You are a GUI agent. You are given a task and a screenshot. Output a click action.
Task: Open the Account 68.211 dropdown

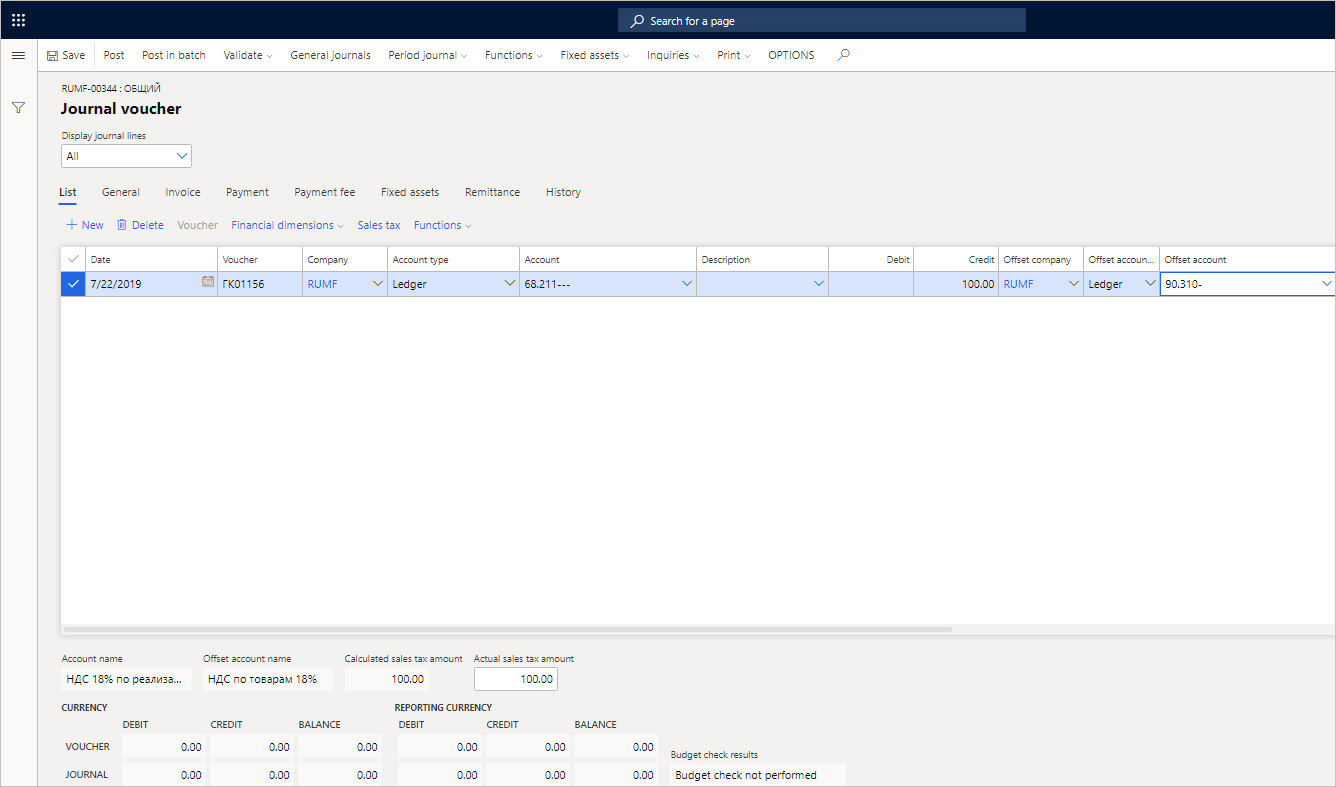pyautogui.click(x=687, y=284)
